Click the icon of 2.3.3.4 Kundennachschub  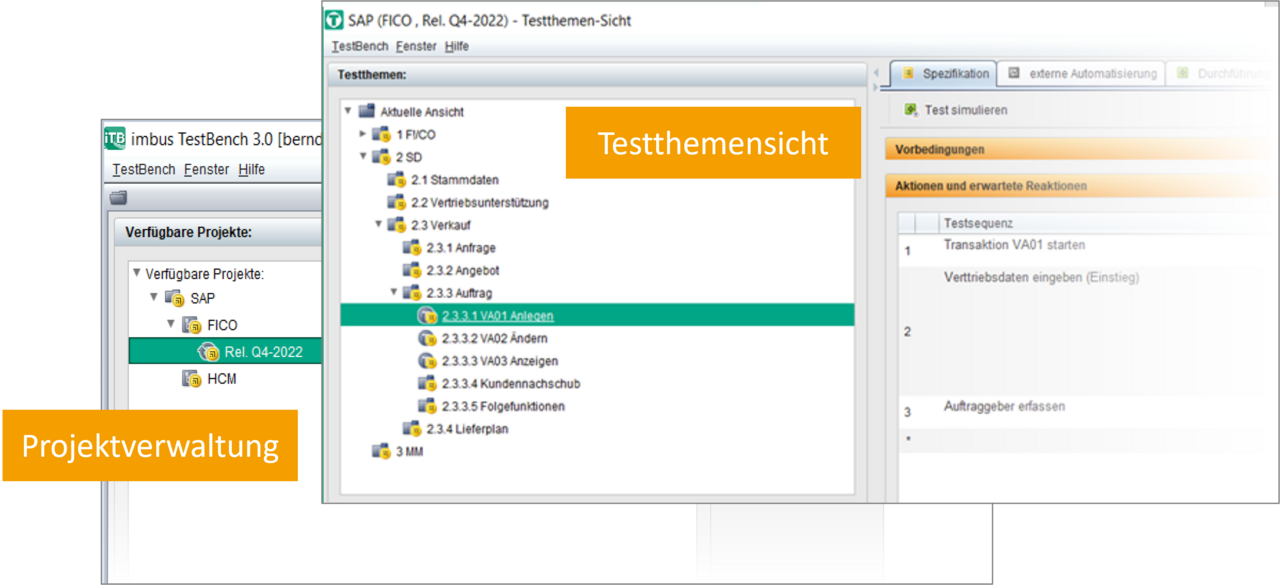click(x=428, y=384)
